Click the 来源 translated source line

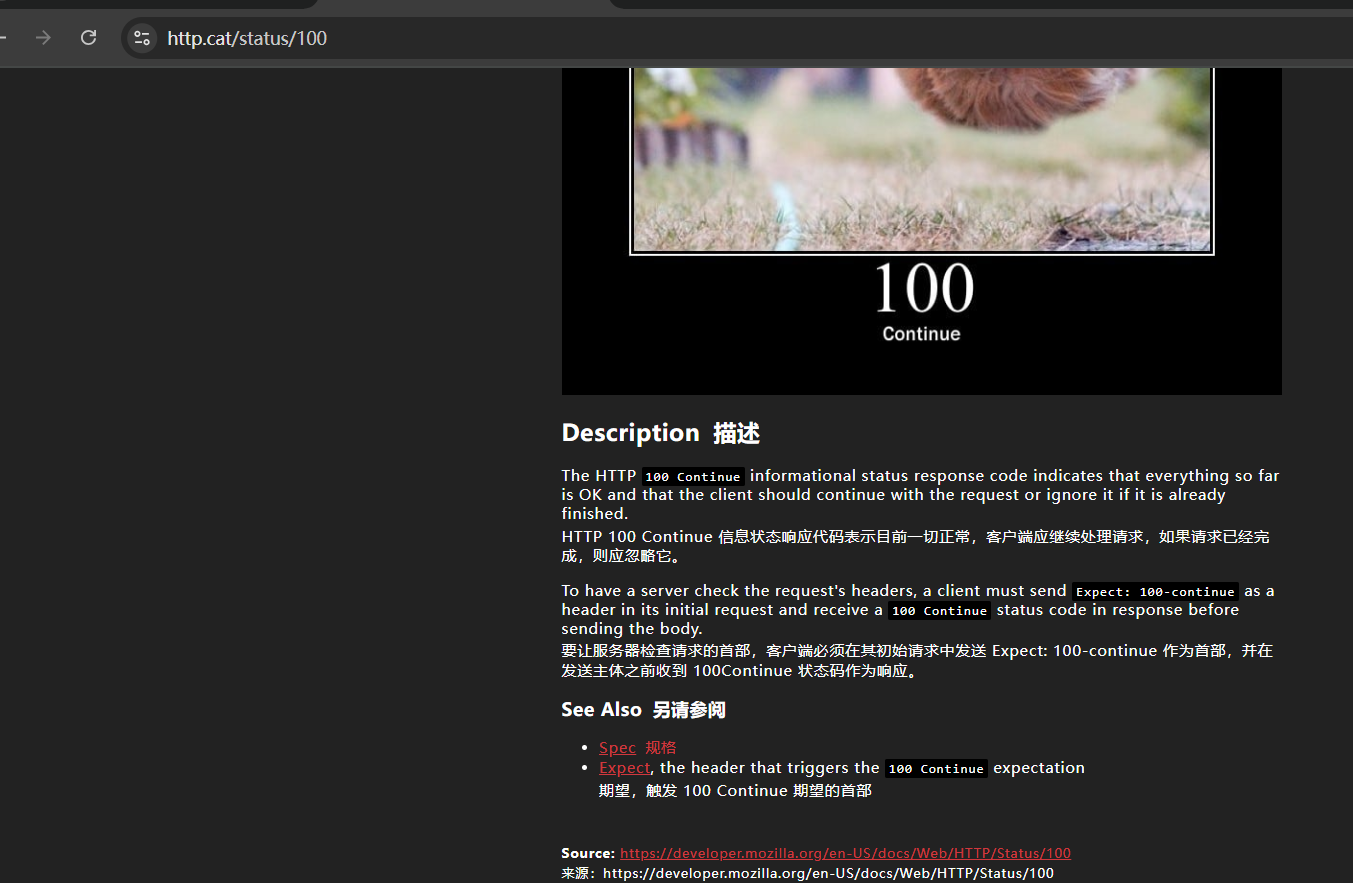pos(808,873)
